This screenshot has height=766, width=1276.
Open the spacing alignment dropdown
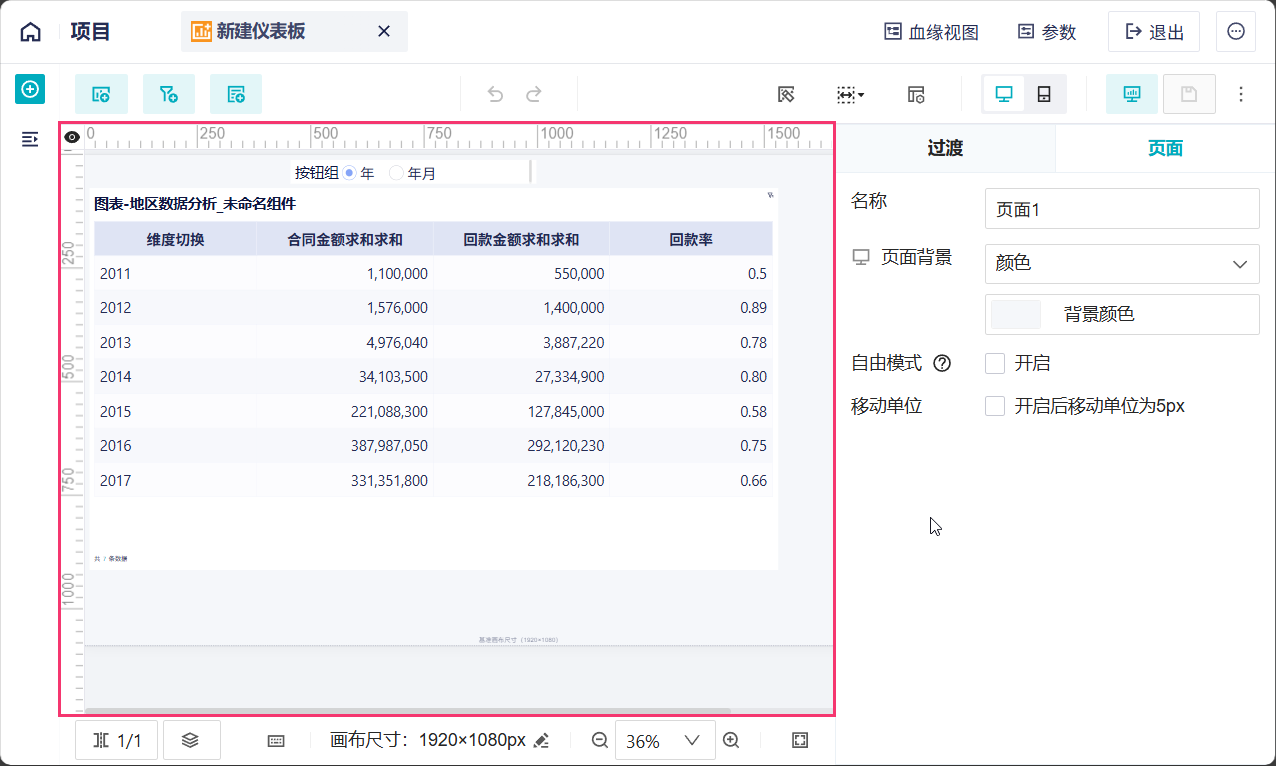tap(850, 94)
